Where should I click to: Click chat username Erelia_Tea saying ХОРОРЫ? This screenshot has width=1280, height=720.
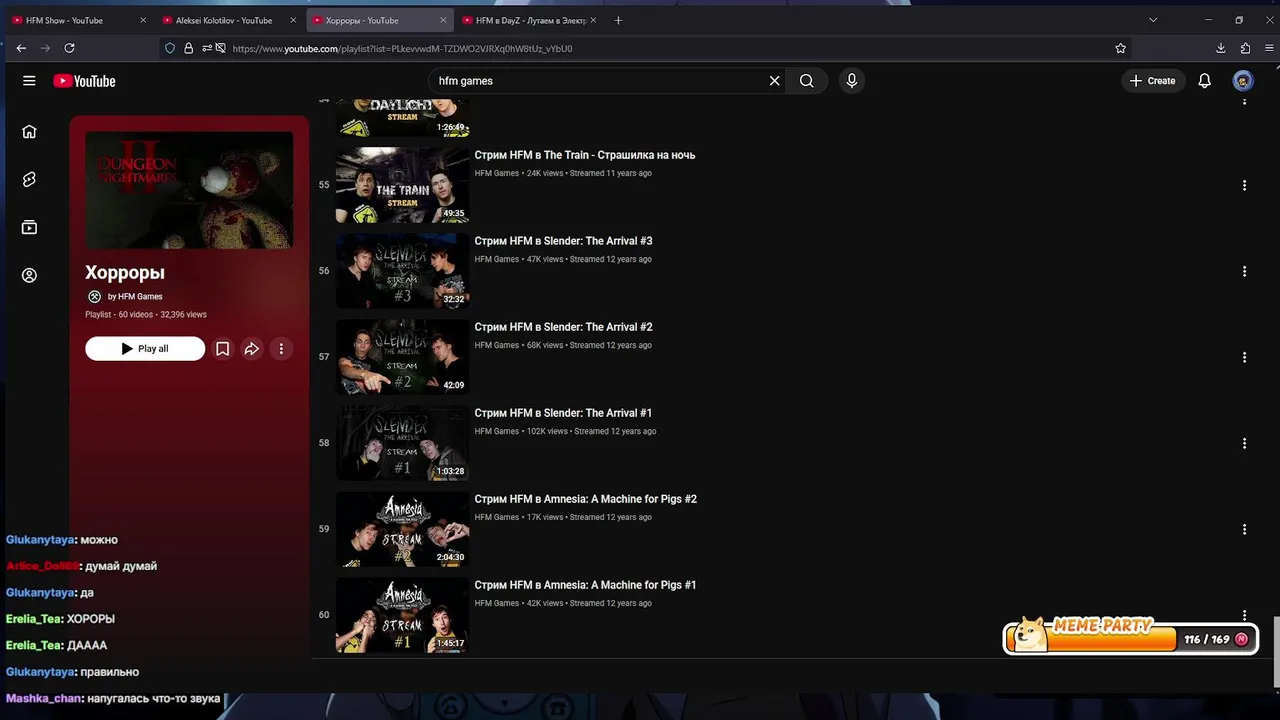pyautogui.click(x=34, y=619)
